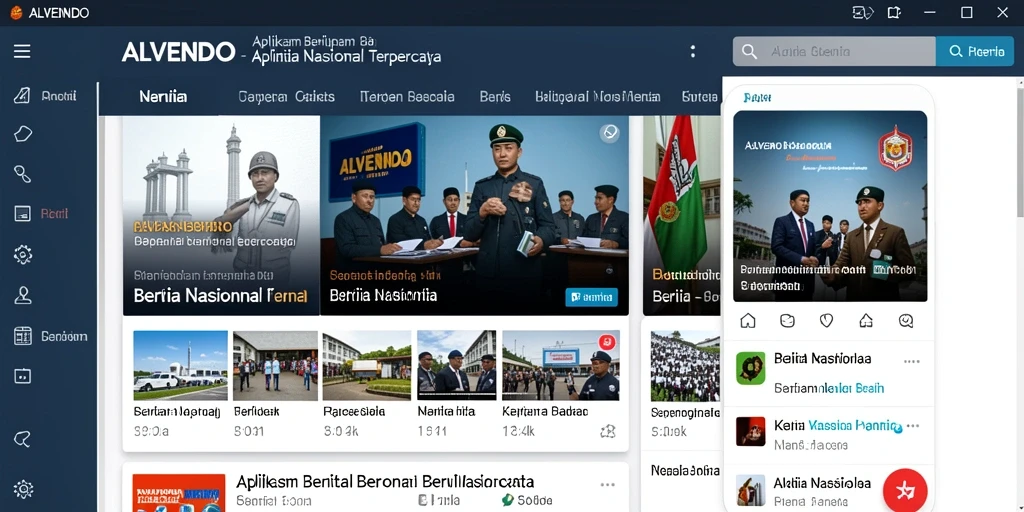1024x512 pixels.
Task: Select the first sidebar item with pen icon
Action: [x=22, y=96]
